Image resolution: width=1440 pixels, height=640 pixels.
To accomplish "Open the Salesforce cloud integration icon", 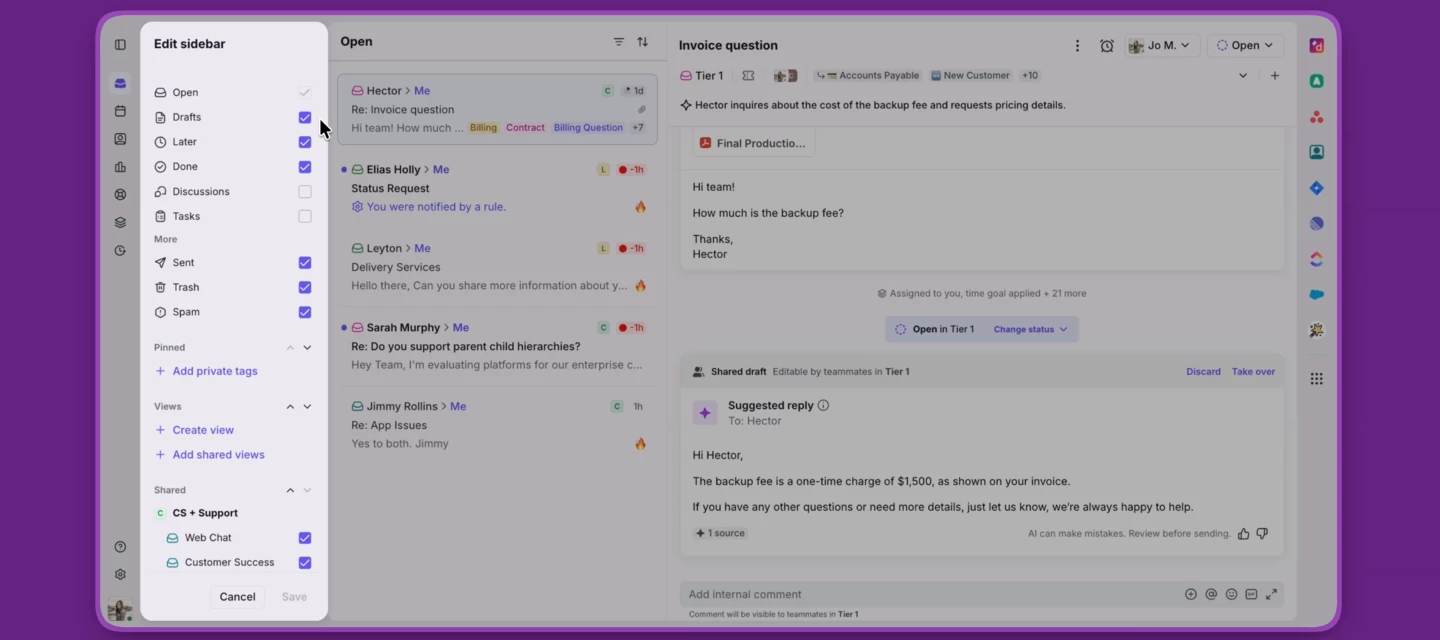I will pyautogui.click(x=1317, y=295).
